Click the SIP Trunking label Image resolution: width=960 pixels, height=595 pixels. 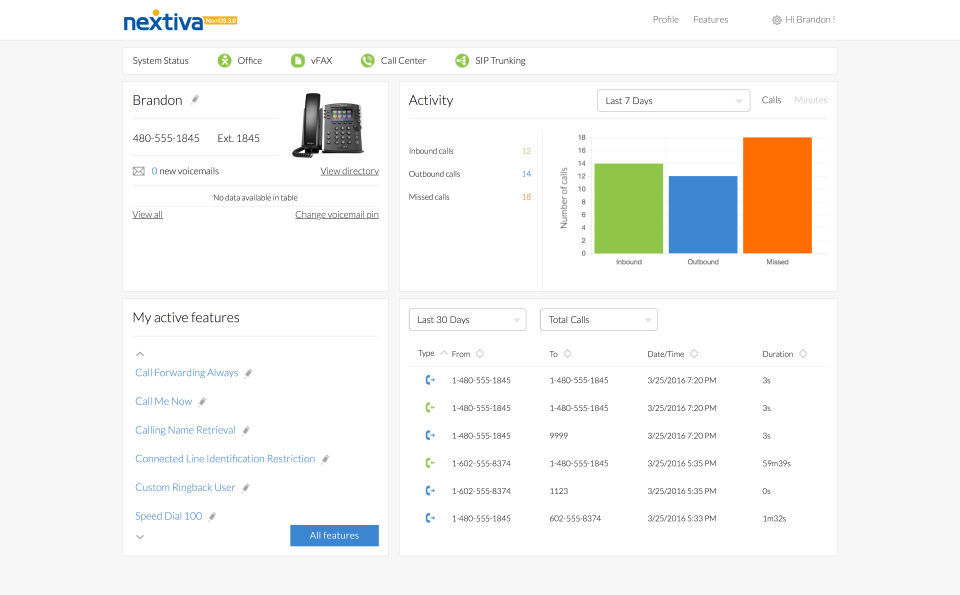[x=500, y=61]
